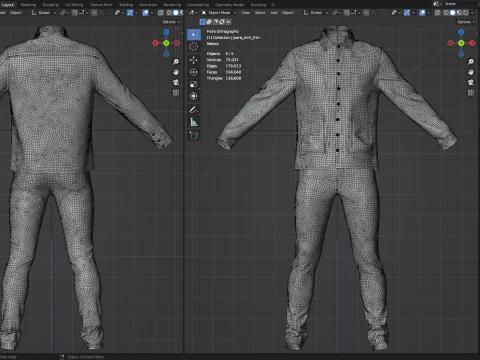480x360 pixels.
Task: Toggle gizmo display in right viewport
Action: coord(407,13)
